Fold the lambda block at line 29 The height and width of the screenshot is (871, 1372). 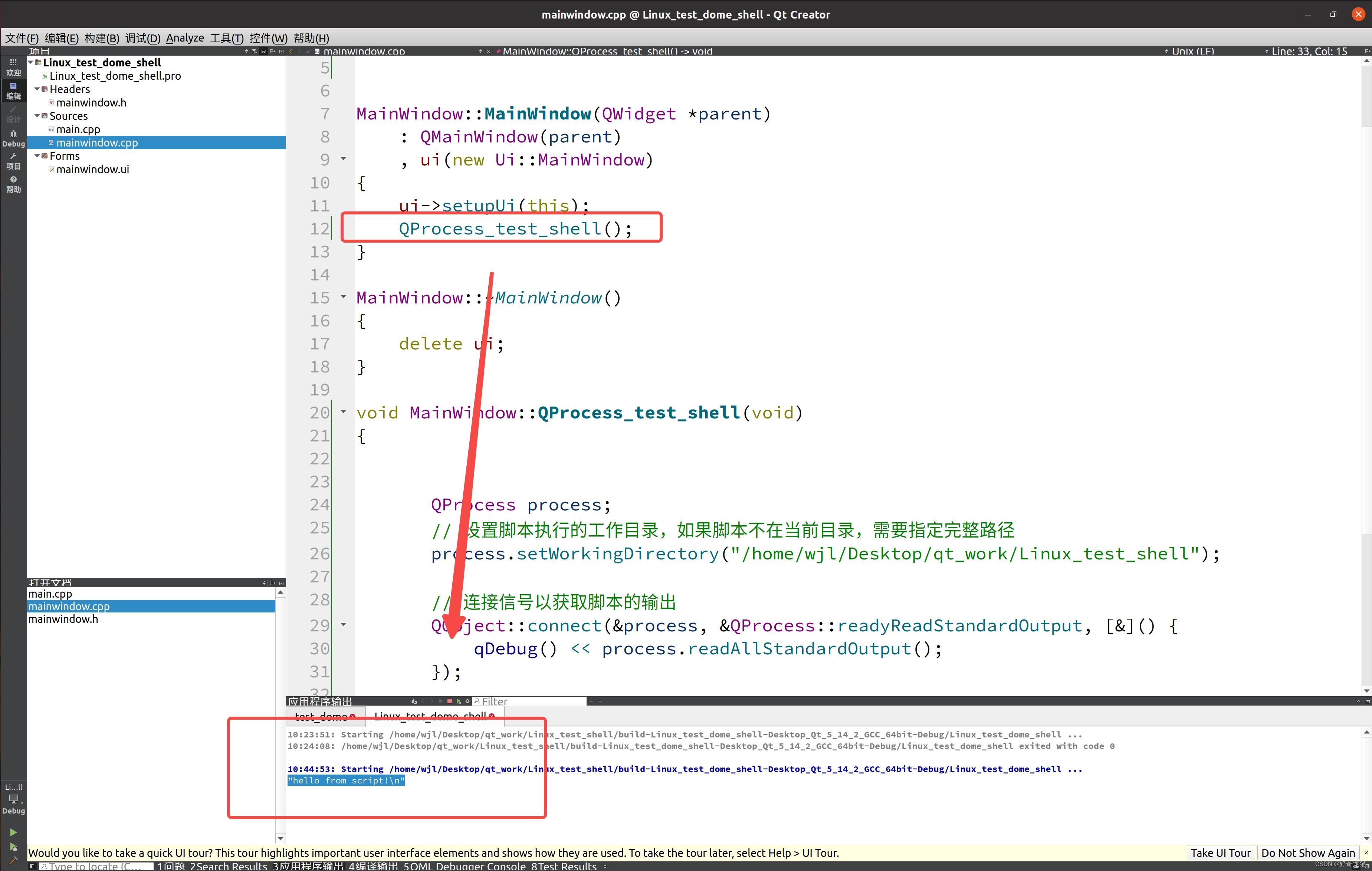(344, 624)
